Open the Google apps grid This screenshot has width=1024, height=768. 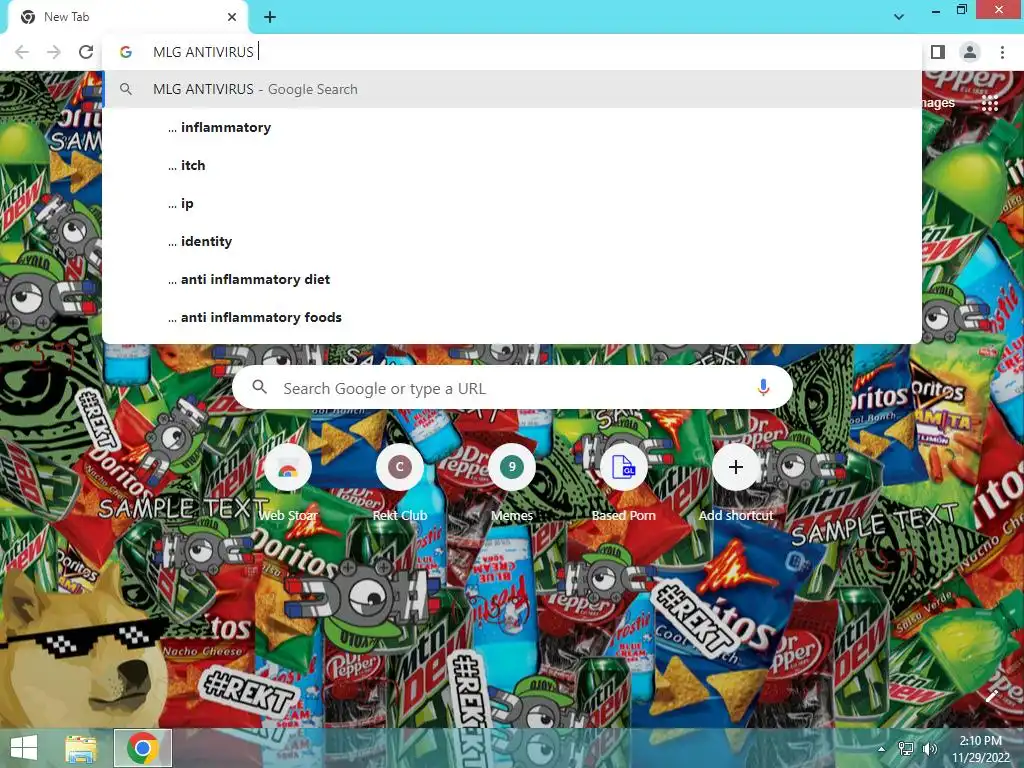click(x=990, y=103)
